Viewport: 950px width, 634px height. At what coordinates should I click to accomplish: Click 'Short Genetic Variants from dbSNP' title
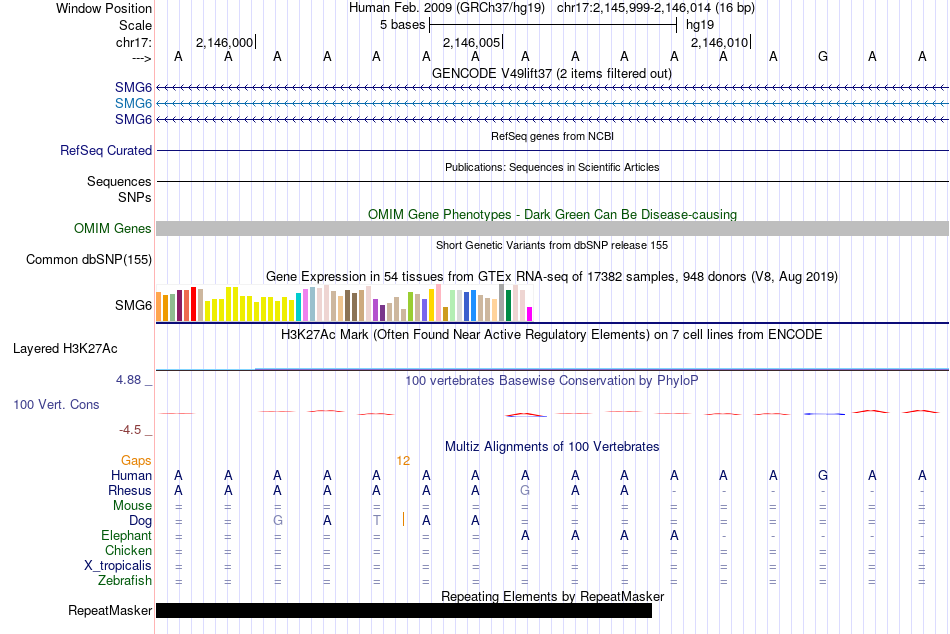tap(552, 245)
